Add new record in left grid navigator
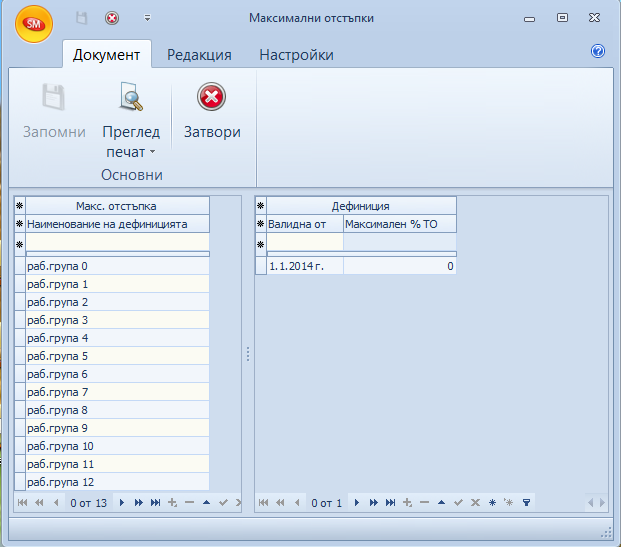 tap(172, 503)
